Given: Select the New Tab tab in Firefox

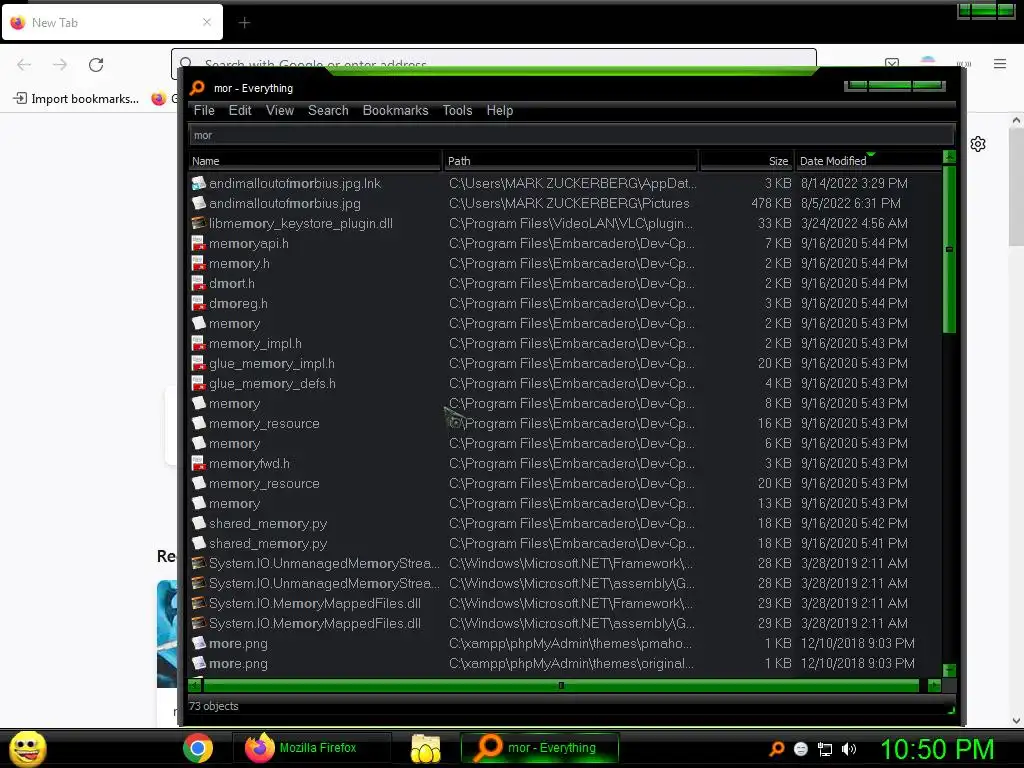Looking at the screenshot, I should pos(112,23).
